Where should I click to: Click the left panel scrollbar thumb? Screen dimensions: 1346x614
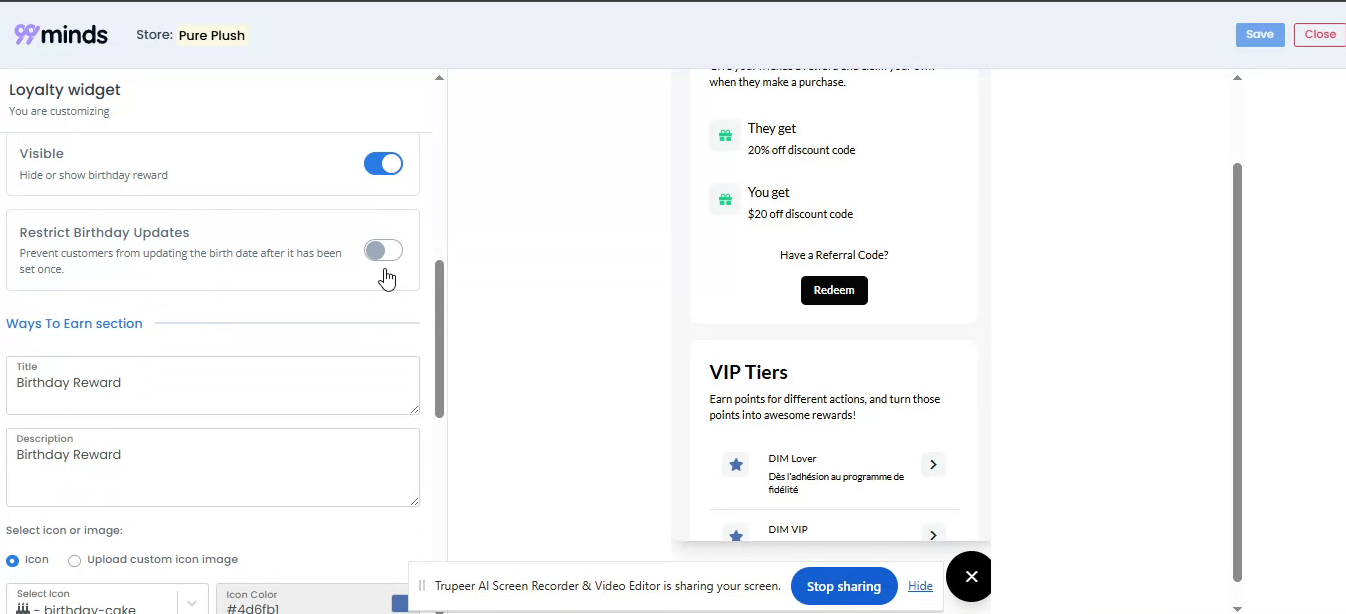coord(439,338)
